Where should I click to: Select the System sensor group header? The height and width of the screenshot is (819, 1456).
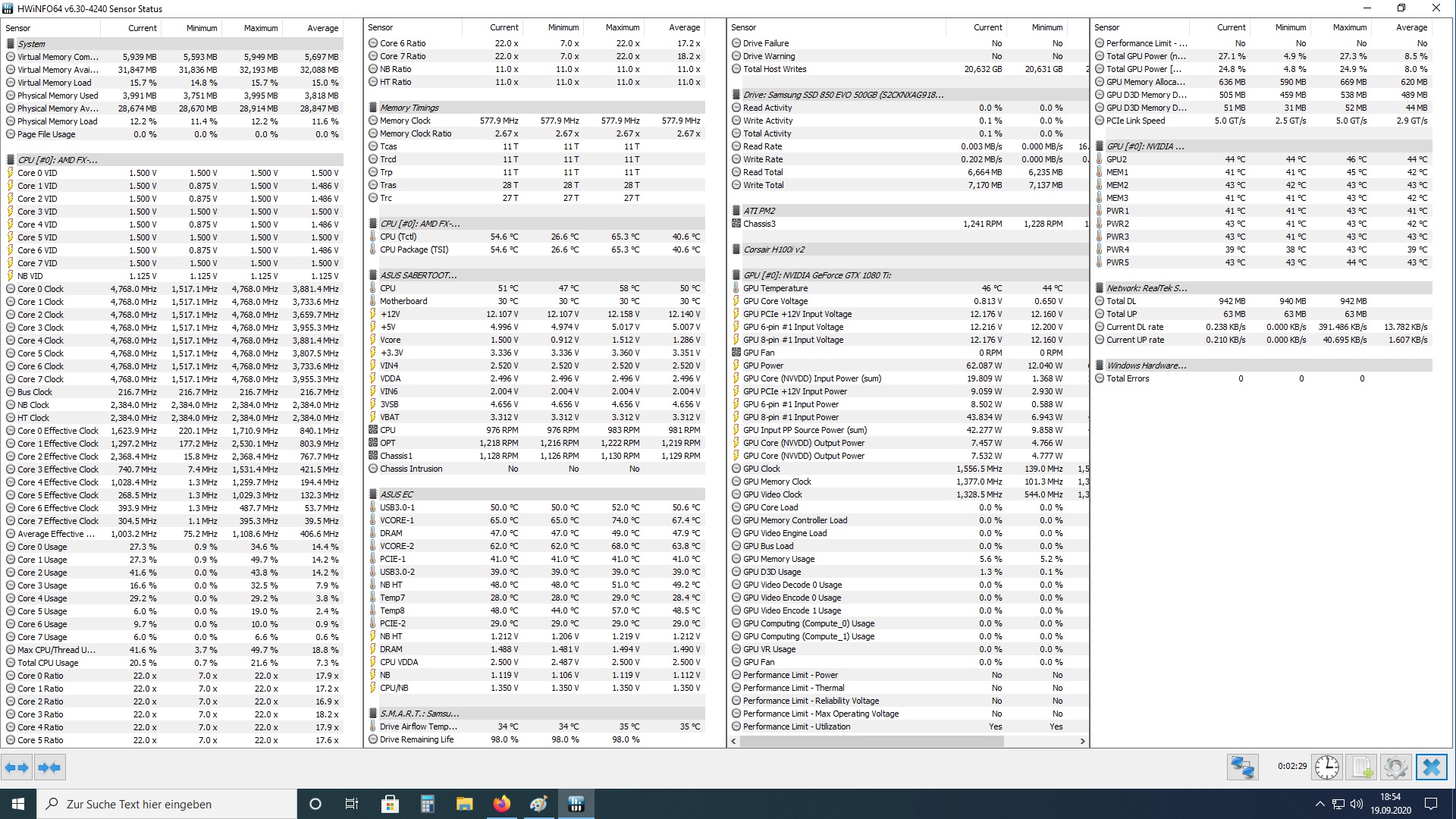[x=32, y=44]
